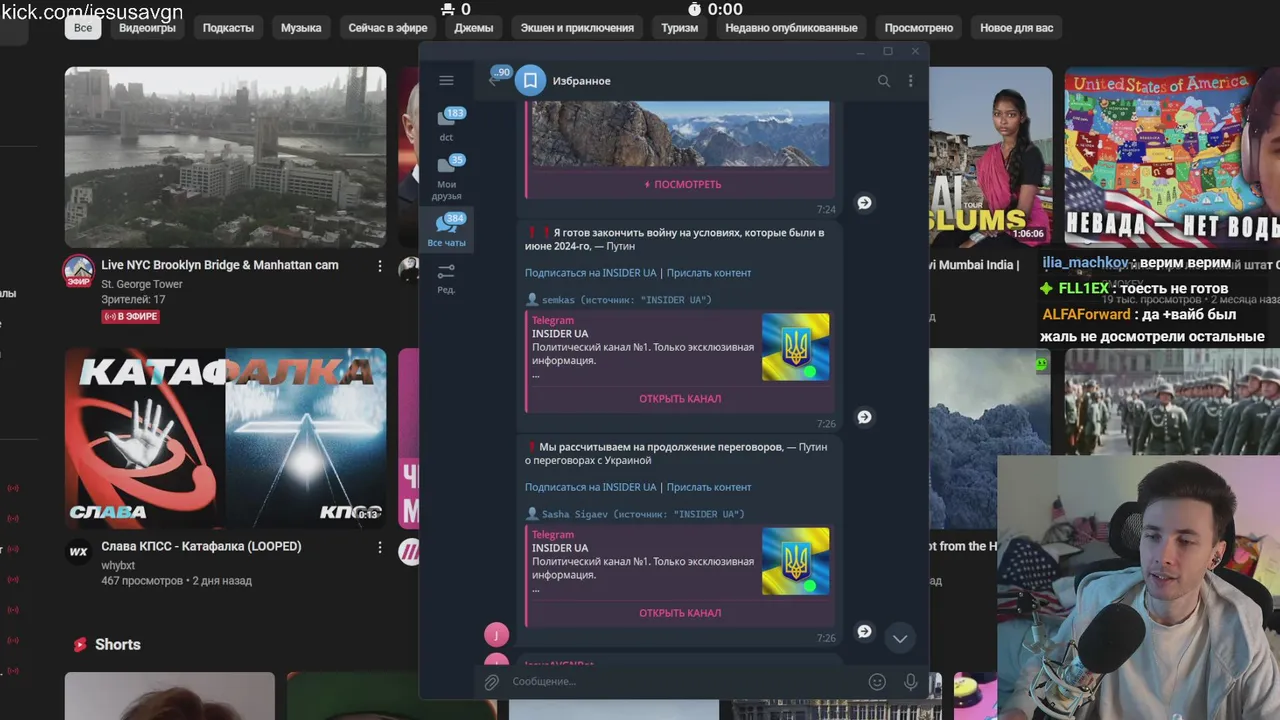Open the SLUMS Mumbai video thumbnail
Viewport: 1280px width, 720px height.
(x=990, y=157)
